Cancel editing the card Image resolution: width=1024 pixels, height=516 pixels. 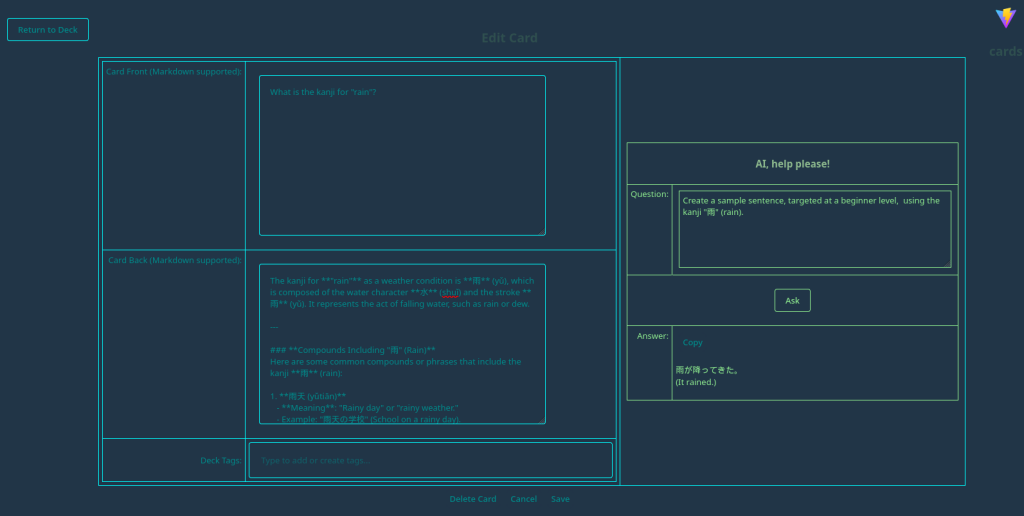coord(523,499)
